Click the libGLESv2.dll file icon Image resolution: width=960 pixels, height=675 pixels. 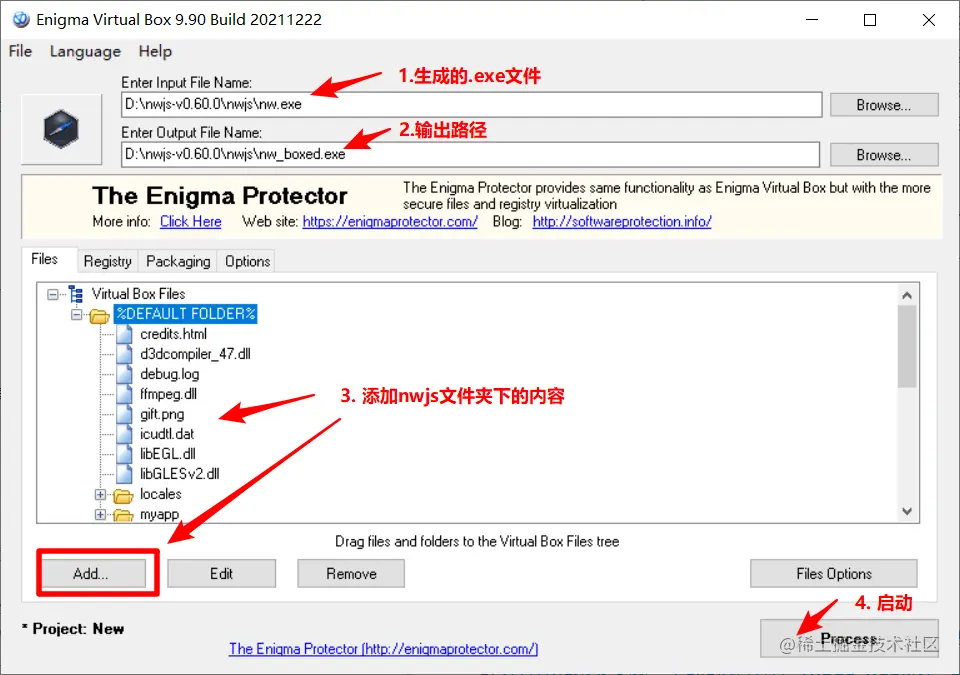tap(124, 474)
